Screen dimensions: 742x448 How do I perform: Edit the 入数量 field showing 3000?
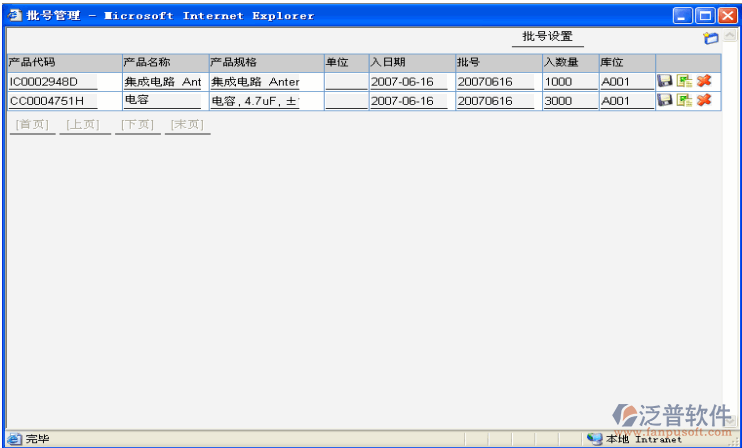coord(569,101)
